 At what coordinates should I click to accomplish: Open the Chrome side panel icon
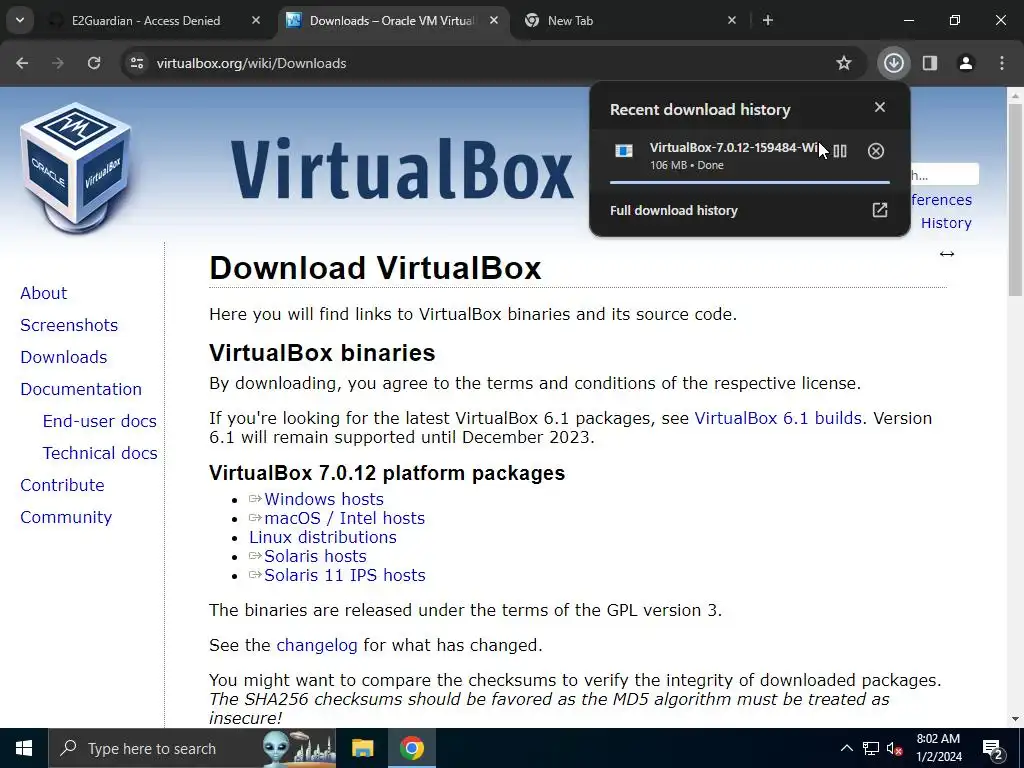(930, 63)
